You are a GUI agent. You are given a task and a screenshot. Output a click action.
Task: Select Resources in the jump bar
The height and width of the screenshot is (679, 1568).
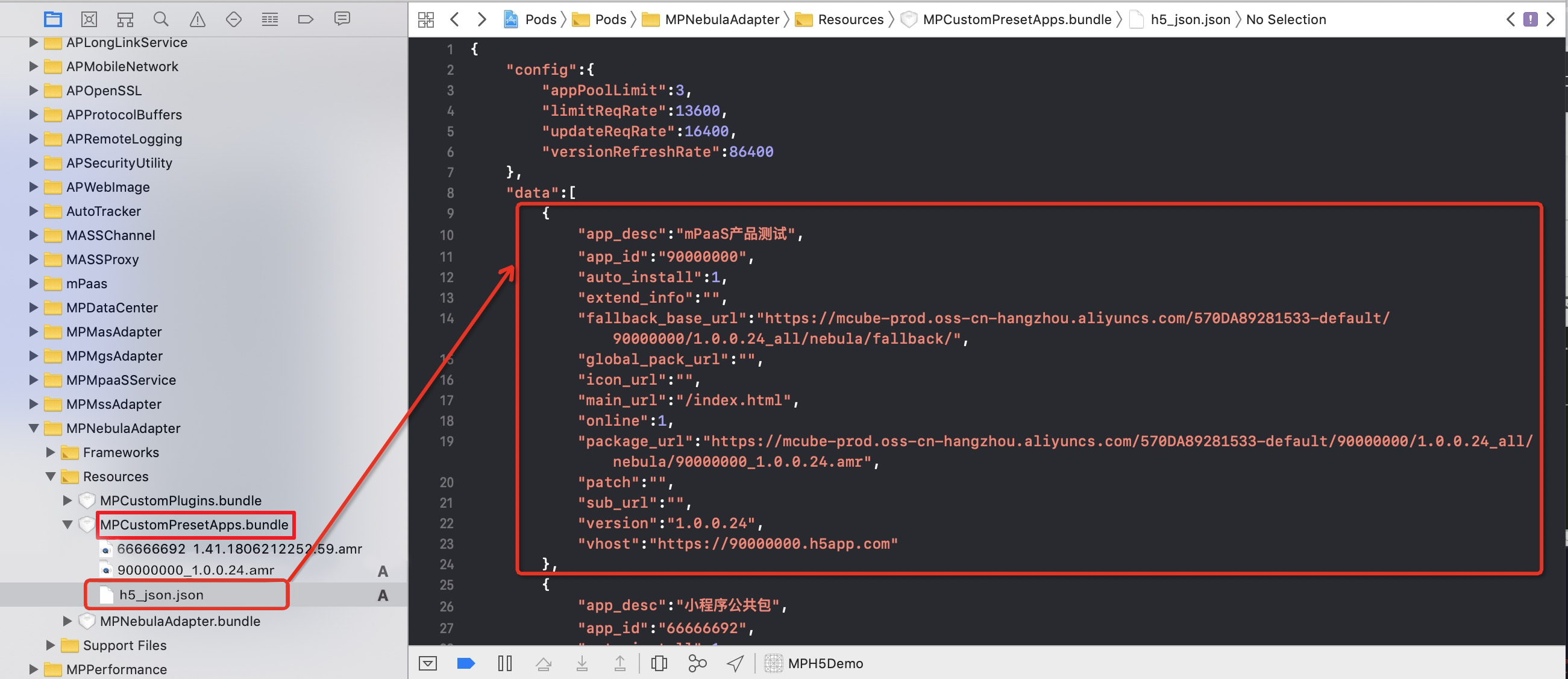(850, 19)
